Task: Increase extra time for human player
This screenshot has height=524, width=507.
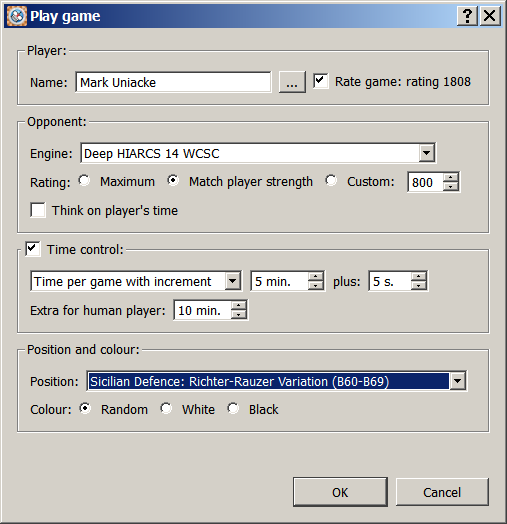Action: [x=238, y=305]
